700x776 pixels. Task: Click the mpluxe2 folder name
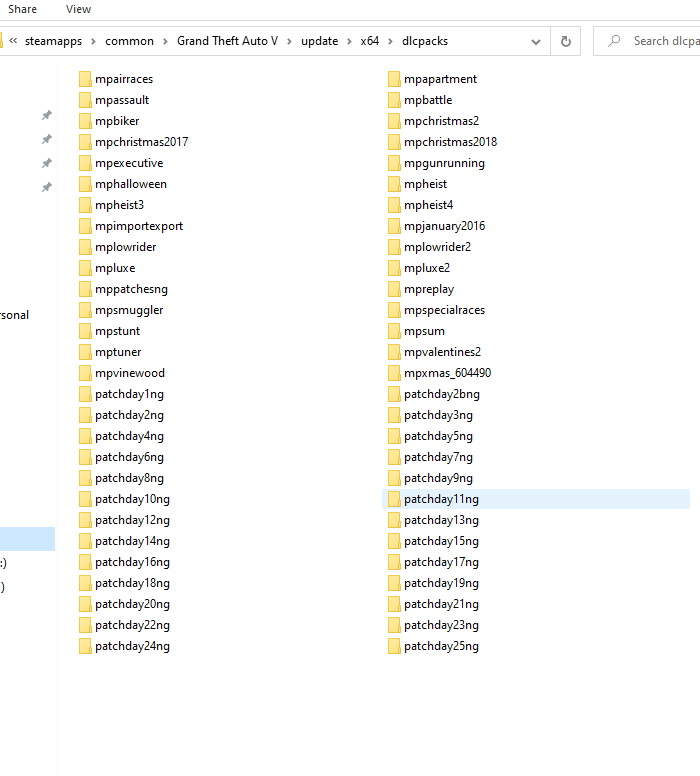(x=427, y=268)
